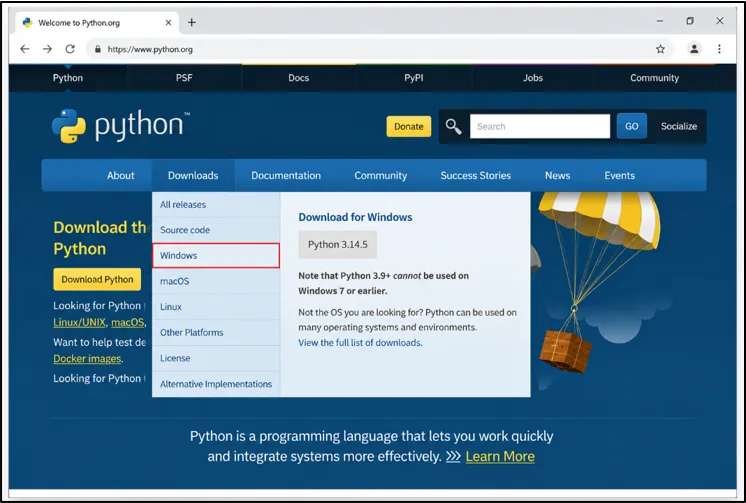
Task: Open the Events navigation menu
Action: pyautogui.click(x=619, y=175)
